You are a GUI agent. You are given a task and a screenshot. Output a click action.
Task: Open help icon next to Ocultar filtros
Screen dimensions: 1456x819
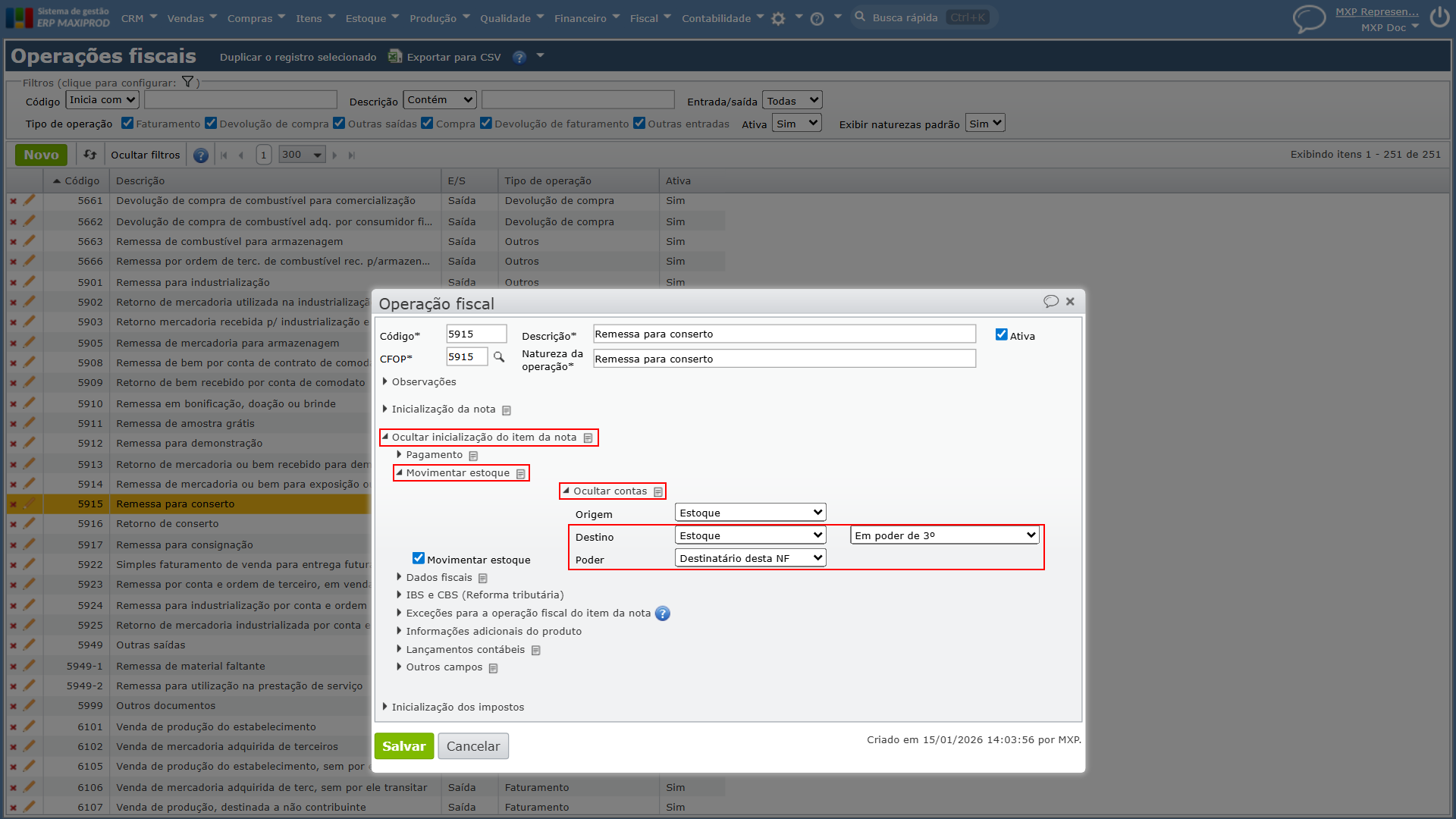[201, 155]
